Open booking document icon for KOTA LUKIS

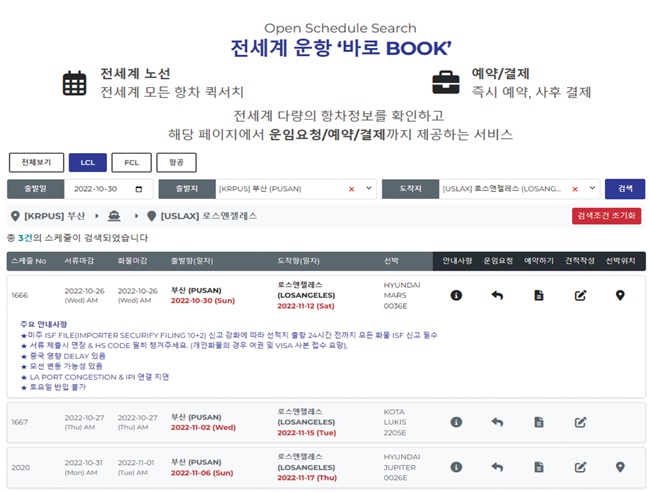538,422
